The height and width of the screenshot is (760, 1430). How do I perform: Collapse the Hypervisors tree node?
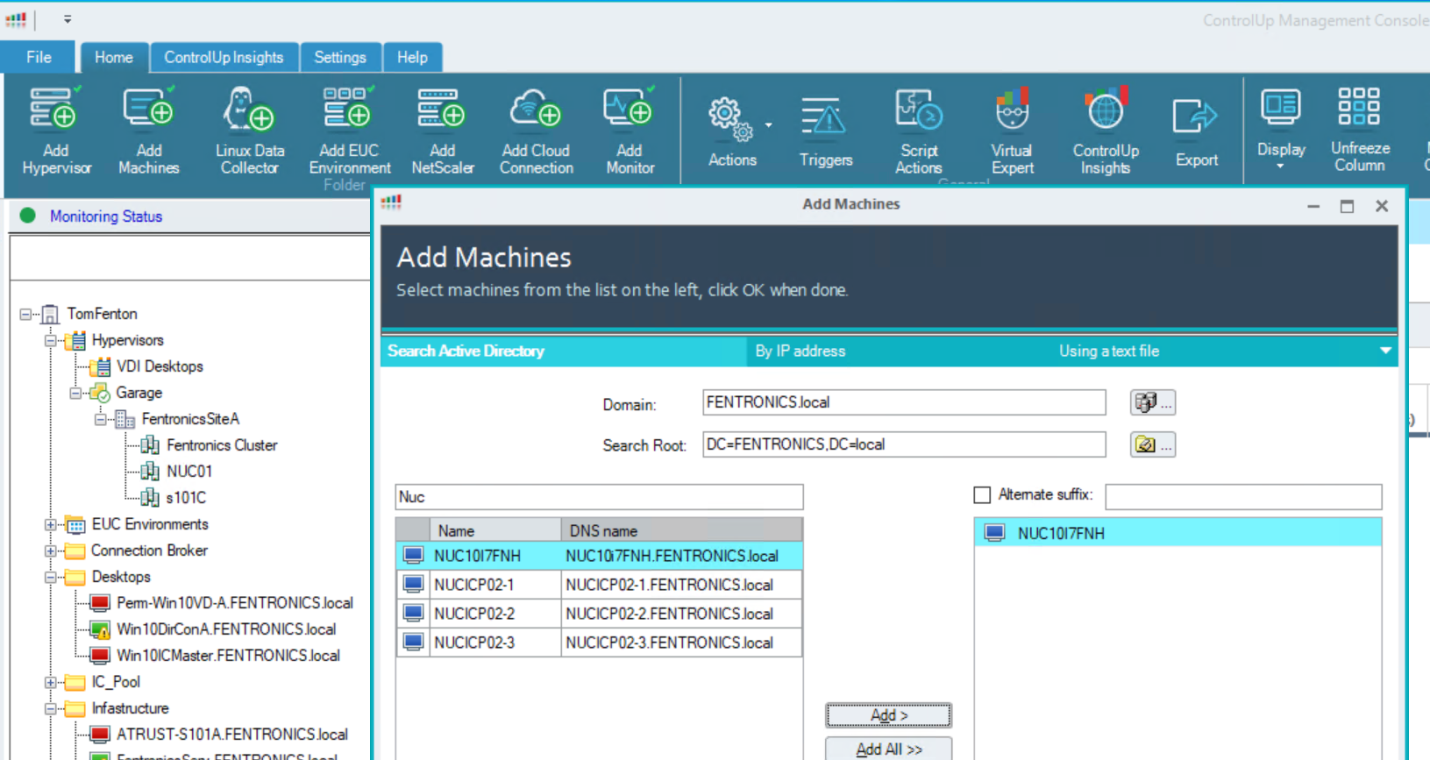[x=50, y=340]
